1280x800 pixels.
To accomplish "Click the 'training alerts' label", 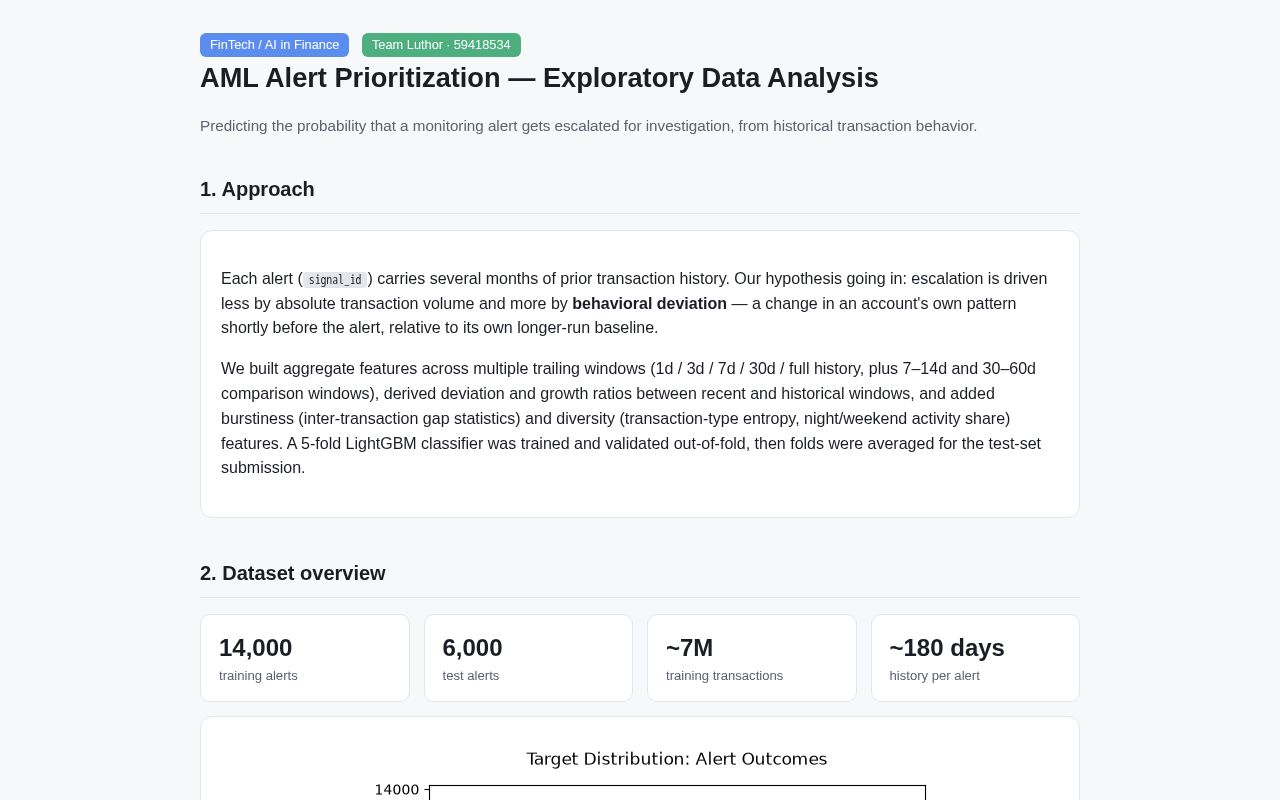I will pos(258,676).
